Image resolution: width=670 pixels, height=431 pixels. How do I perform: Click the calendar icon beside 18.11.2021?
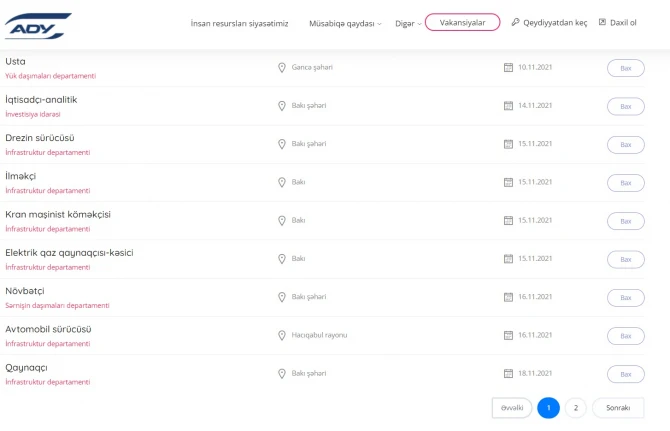[508, 373]
